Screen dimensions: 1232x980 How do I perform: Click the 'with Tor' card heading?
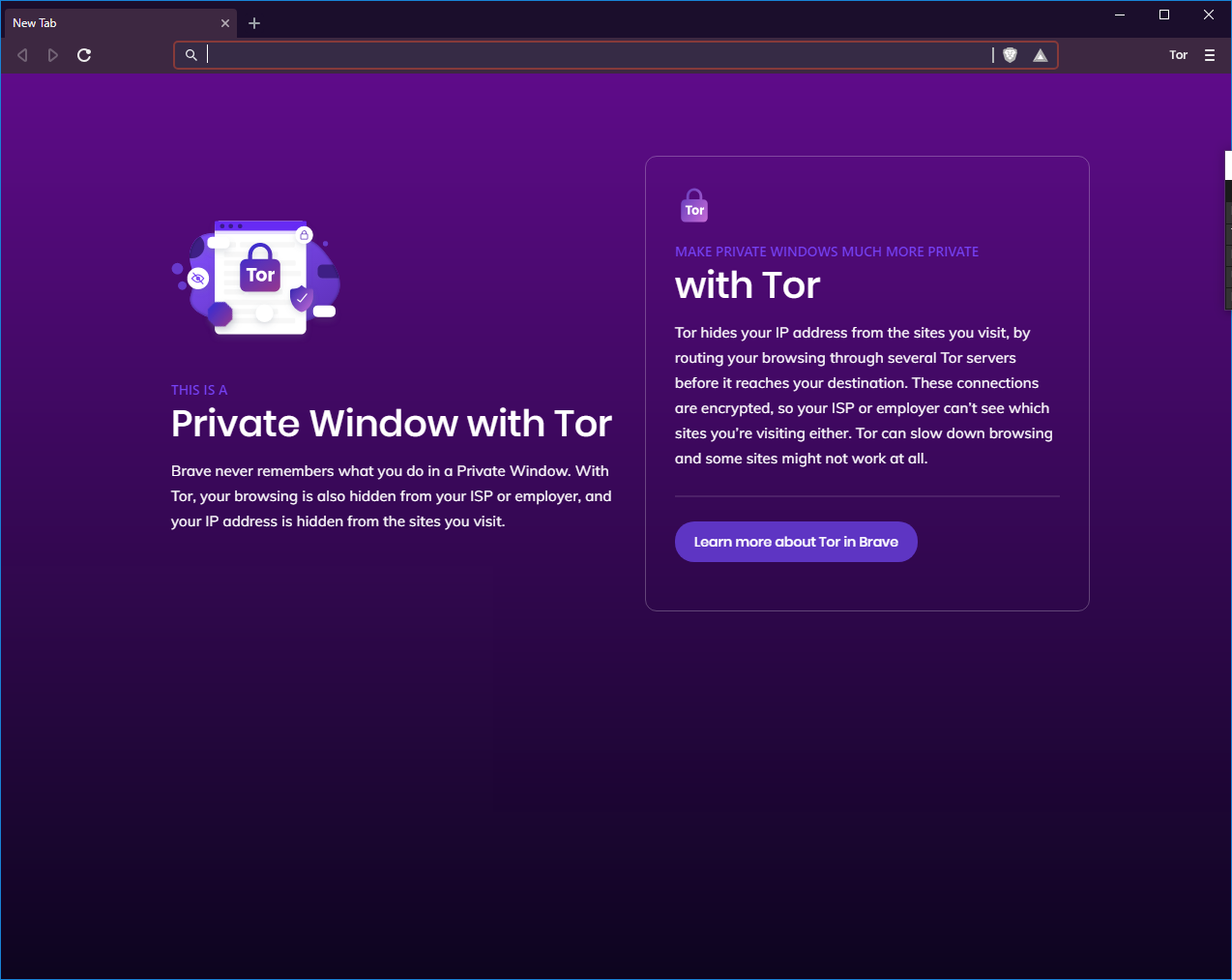coord(748,285)
